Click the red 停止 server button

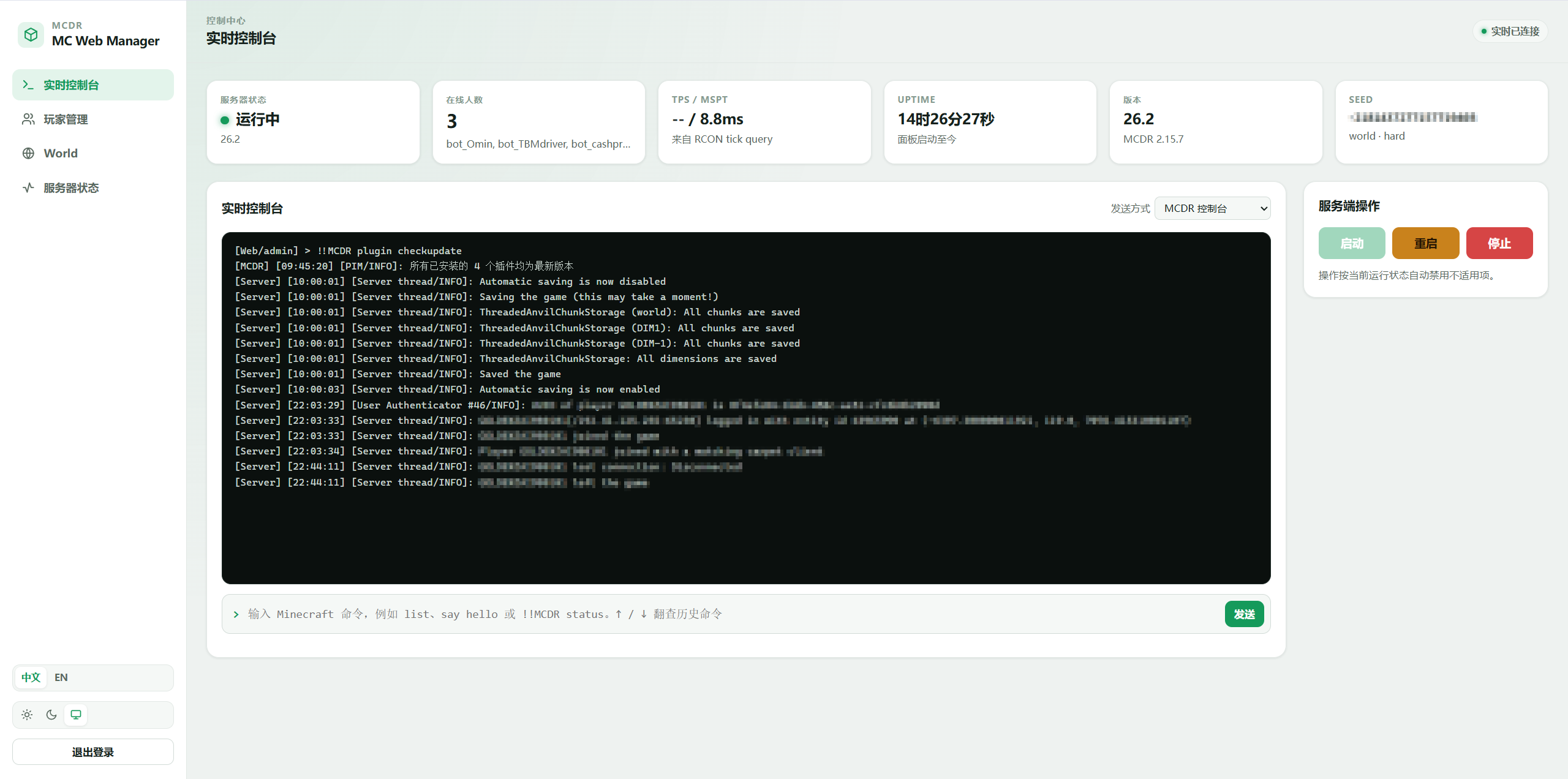pos(1499,243)
